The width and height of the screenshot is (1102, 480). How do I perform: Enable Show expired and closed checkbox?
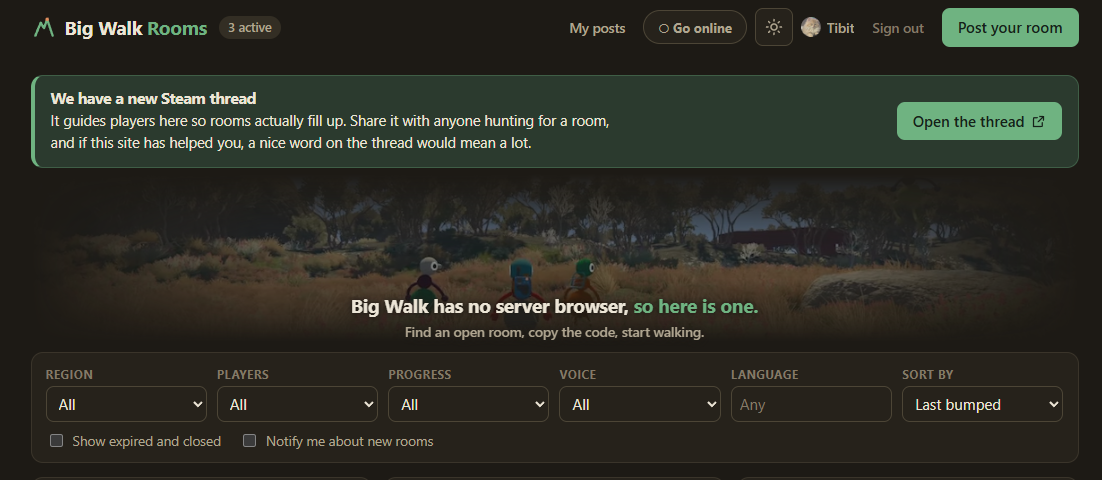pos(56,441)
